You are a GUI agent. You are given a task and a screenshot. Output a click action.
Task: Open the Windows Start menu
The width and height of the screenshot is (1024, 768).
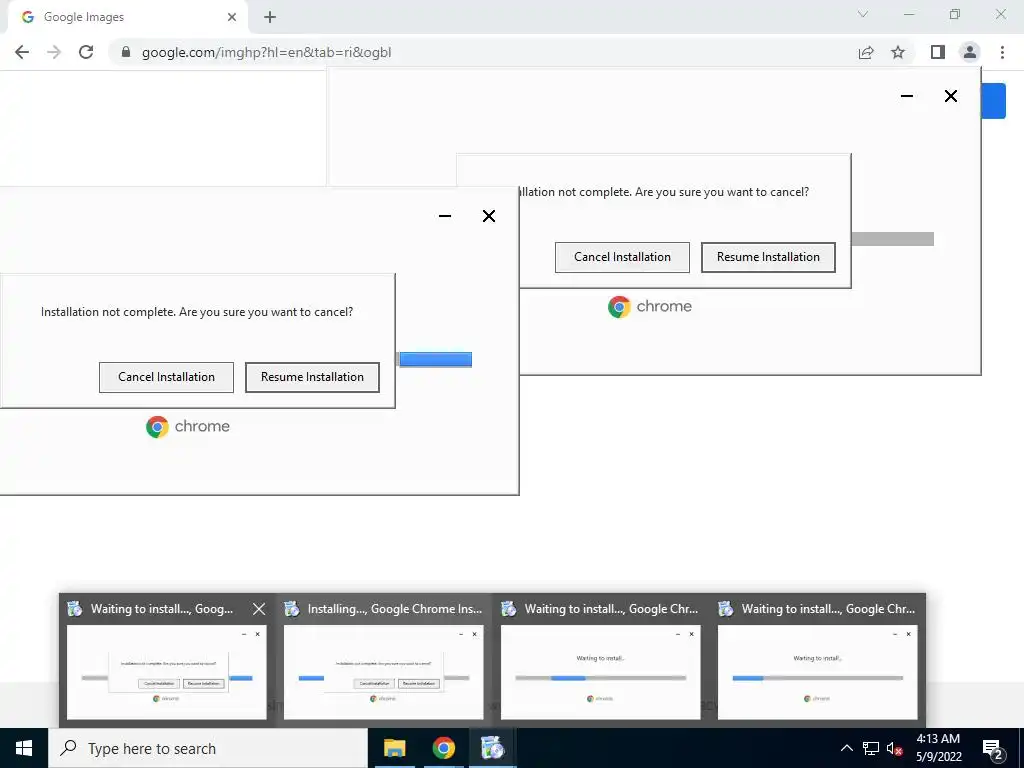point(24,748)
